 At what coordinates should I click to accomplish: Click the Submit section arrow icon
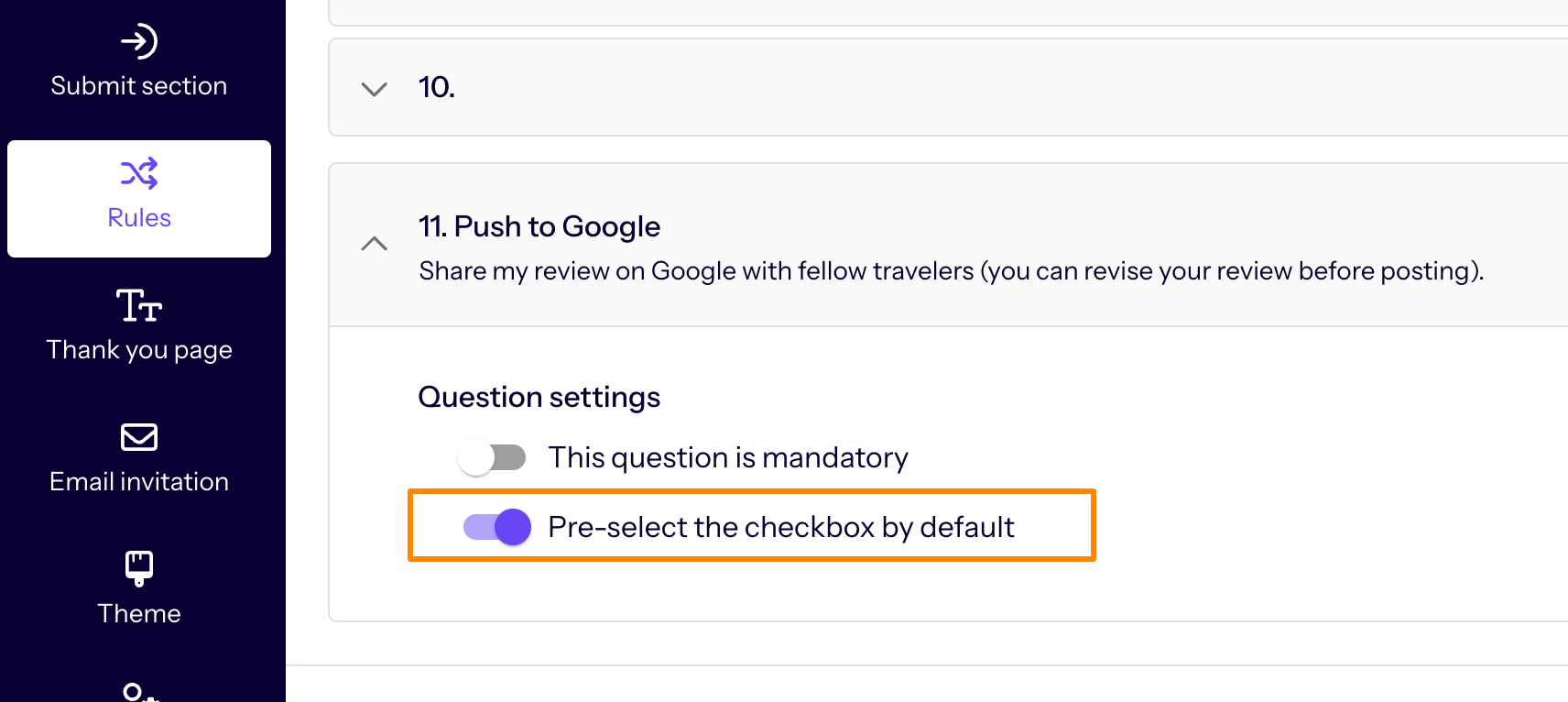[x=139, y=41]
